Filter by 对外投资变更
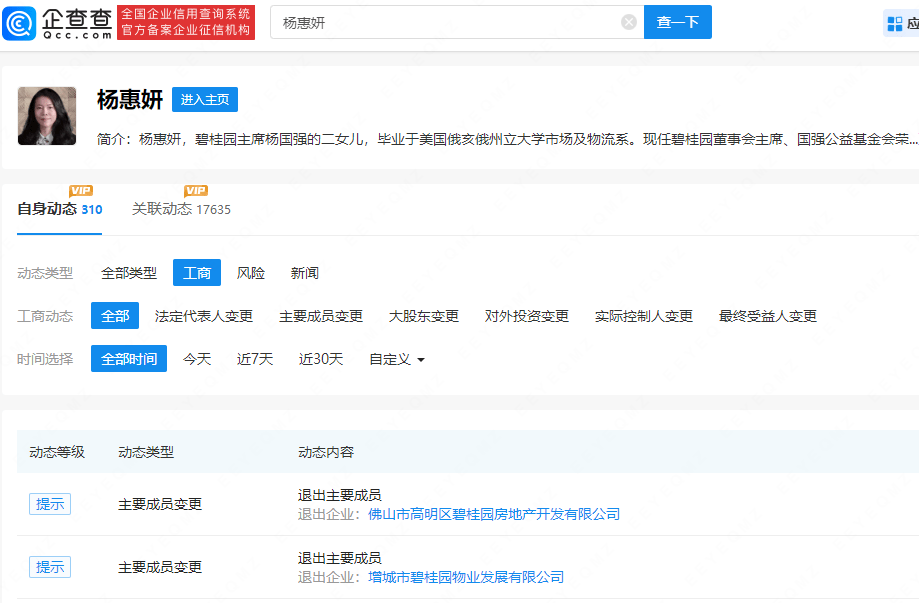This screenshot has height=603, width=919. click(527, 316)
